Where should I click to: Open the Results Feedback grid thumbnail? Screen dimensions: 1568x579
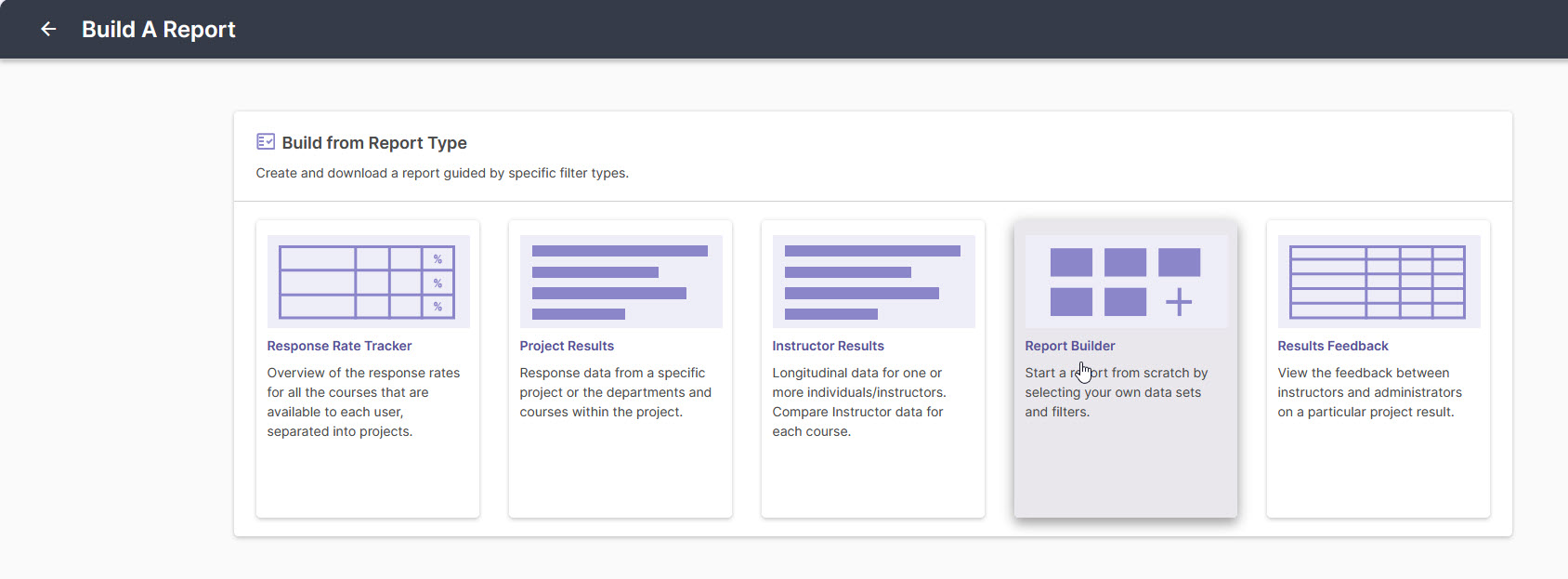pos(1379,282)
